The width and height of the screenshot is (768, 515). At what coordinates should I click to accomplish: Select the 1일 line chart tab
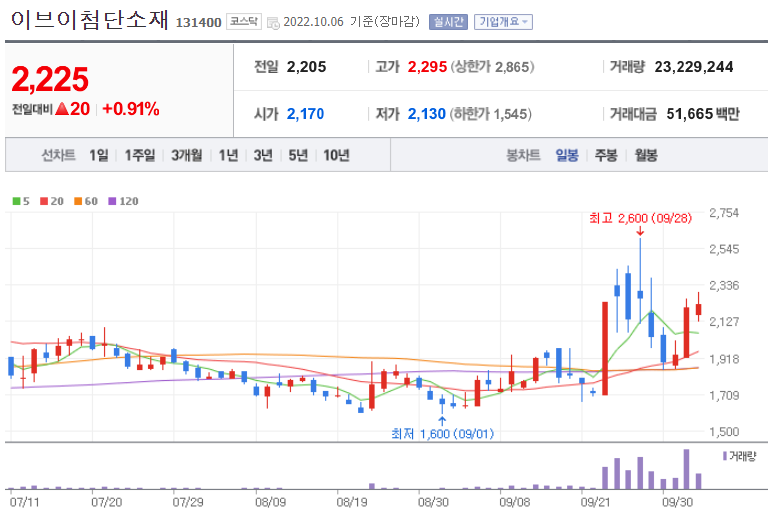(98, 155)
